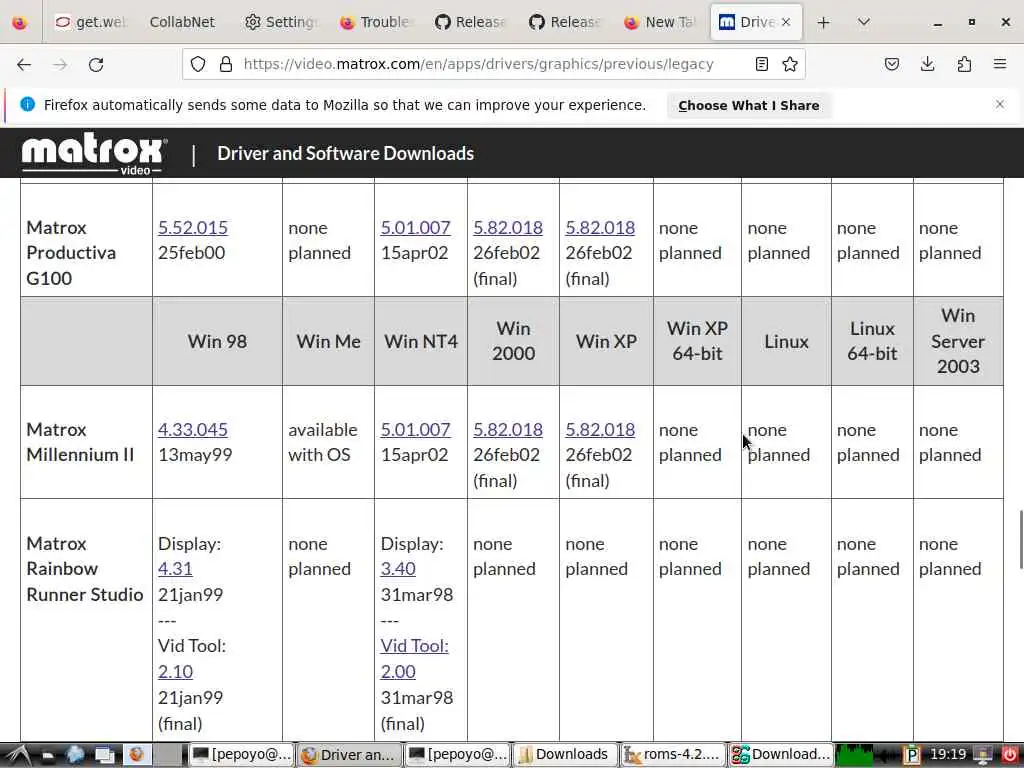1024x768 pixels.
Task: Click the Matrox Millennium II row label
Action: tap(80, 442)
